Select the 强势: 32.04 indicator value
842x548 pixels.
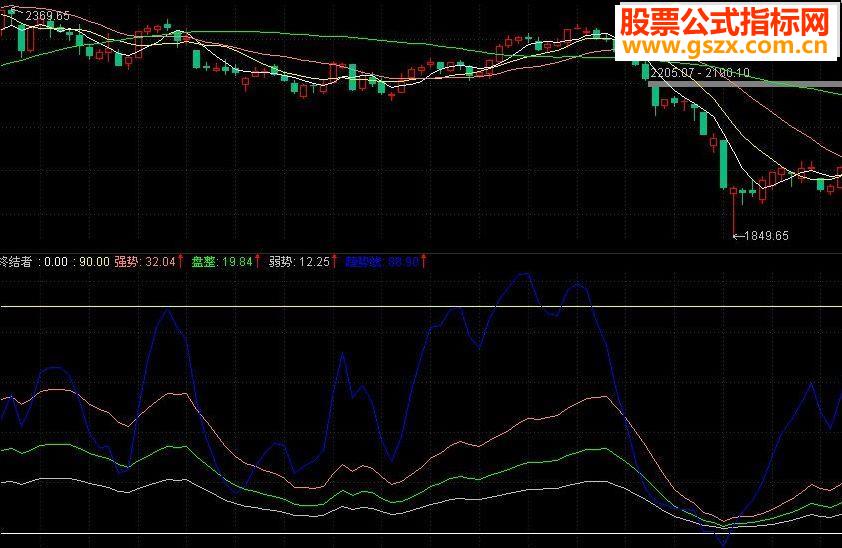(x=145, y=262)
